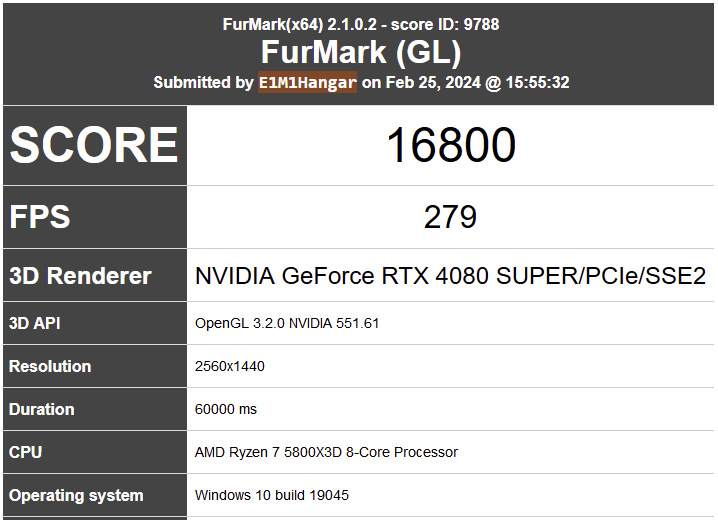Click the OpenGL 3.2.0 NVIDIA 551.61 value

click(x=287, y=323)
